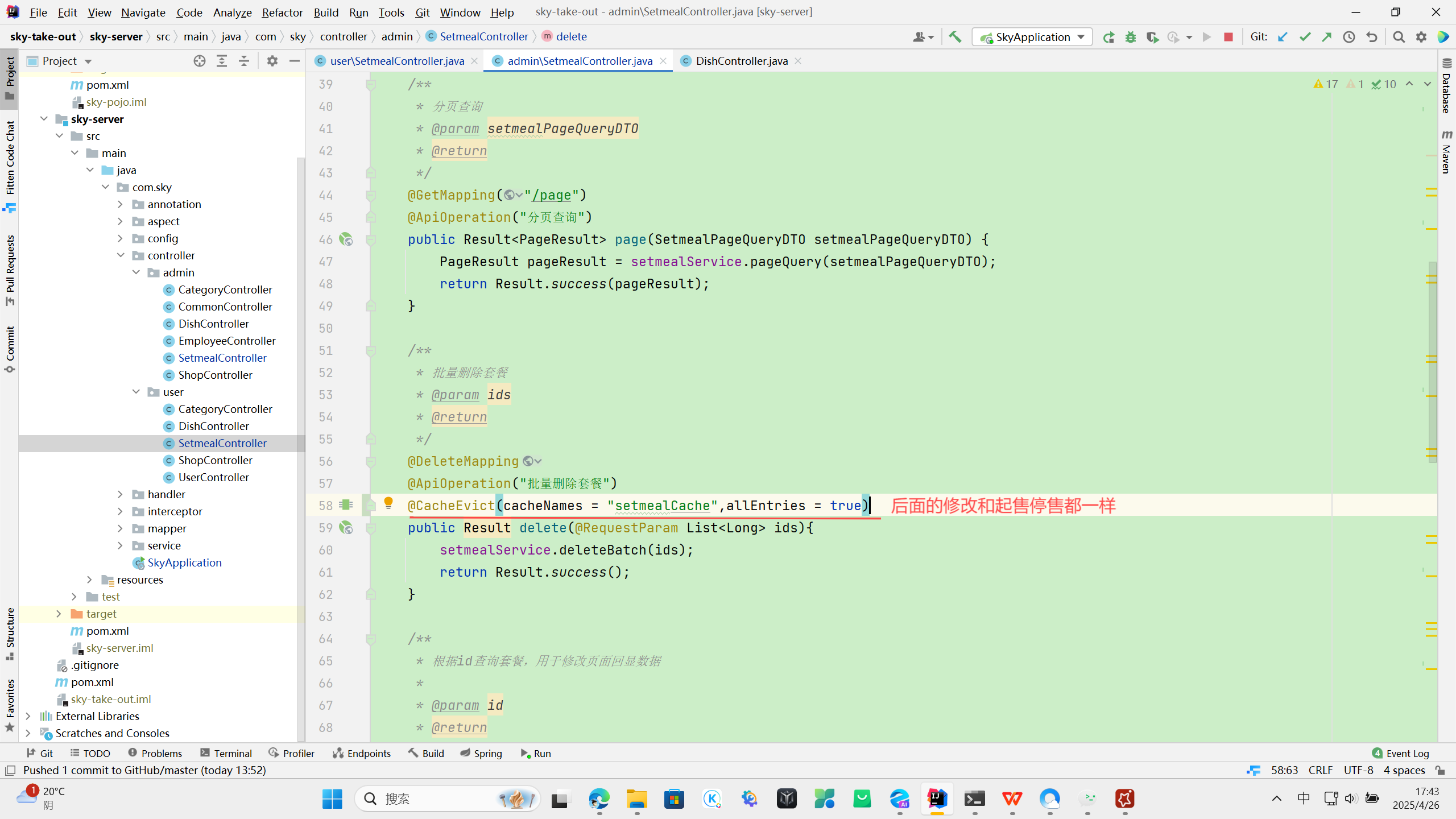Collapse the admin controller folder
The image size is (1456, 819).
pyautogui.click(x=136, y=272)
